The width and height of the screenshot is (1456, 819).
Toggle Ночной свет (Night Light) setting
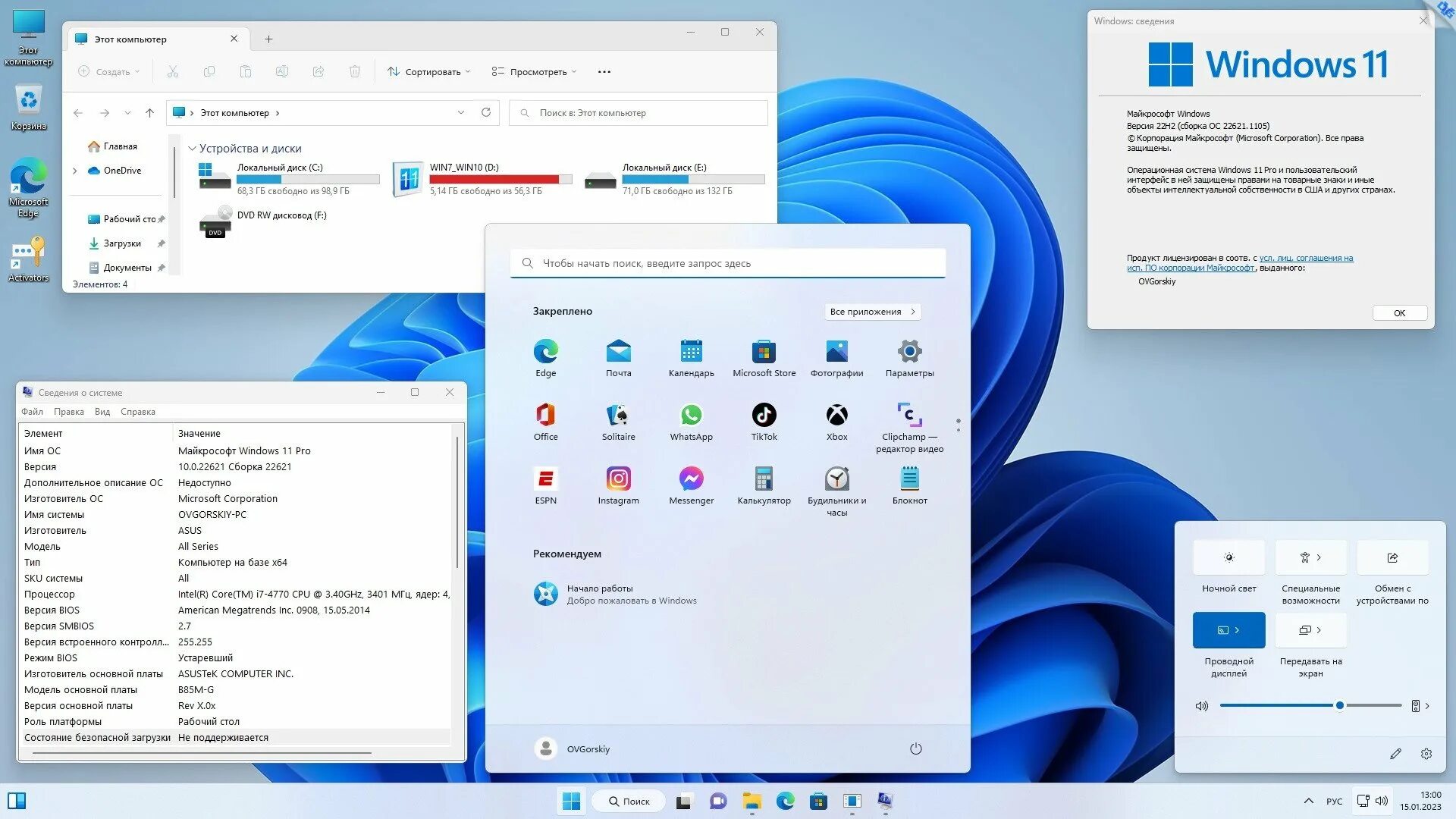click(1229, 557)
